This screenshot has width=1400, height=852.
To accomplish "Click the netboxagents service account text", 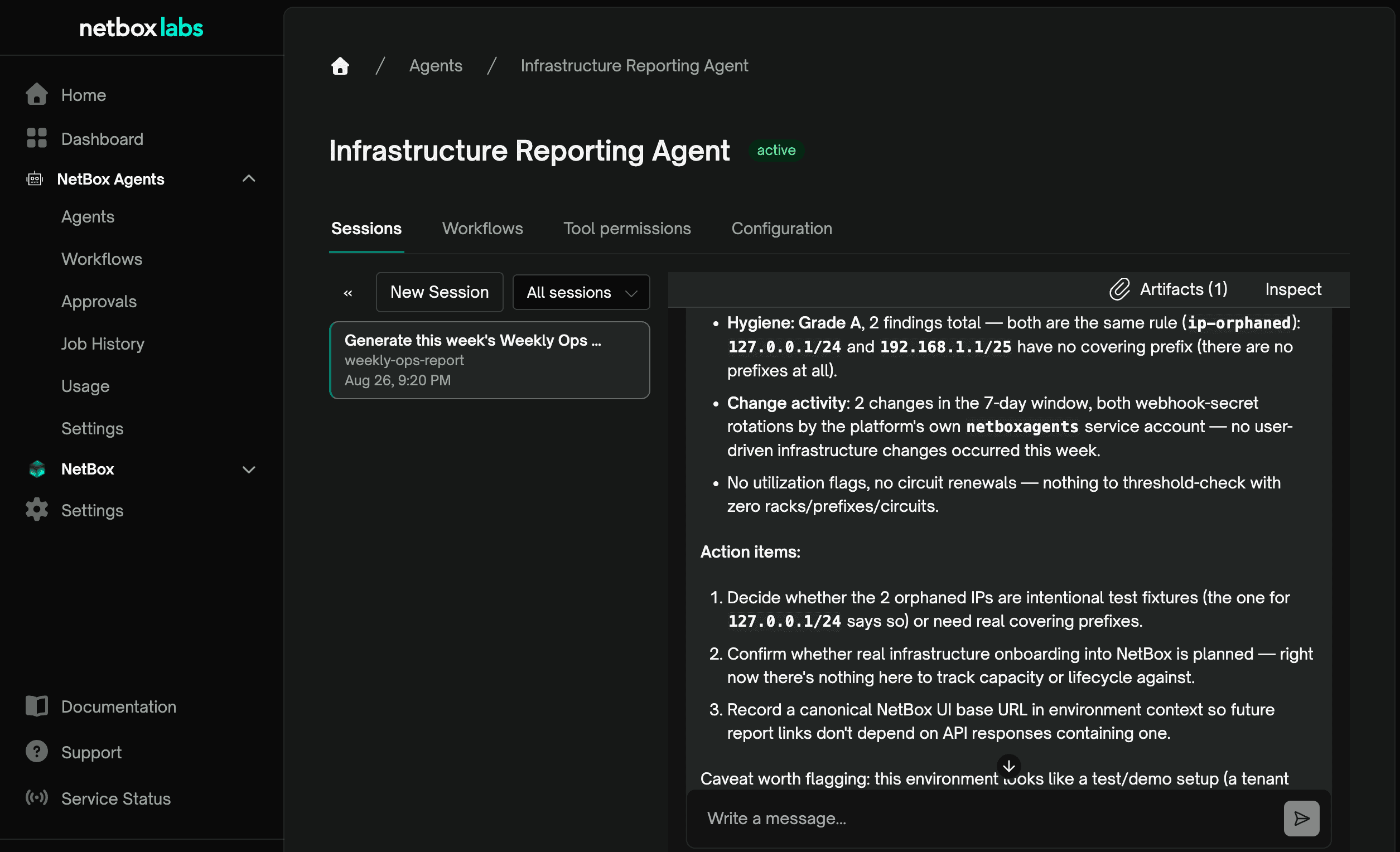I will (1022, 427).
